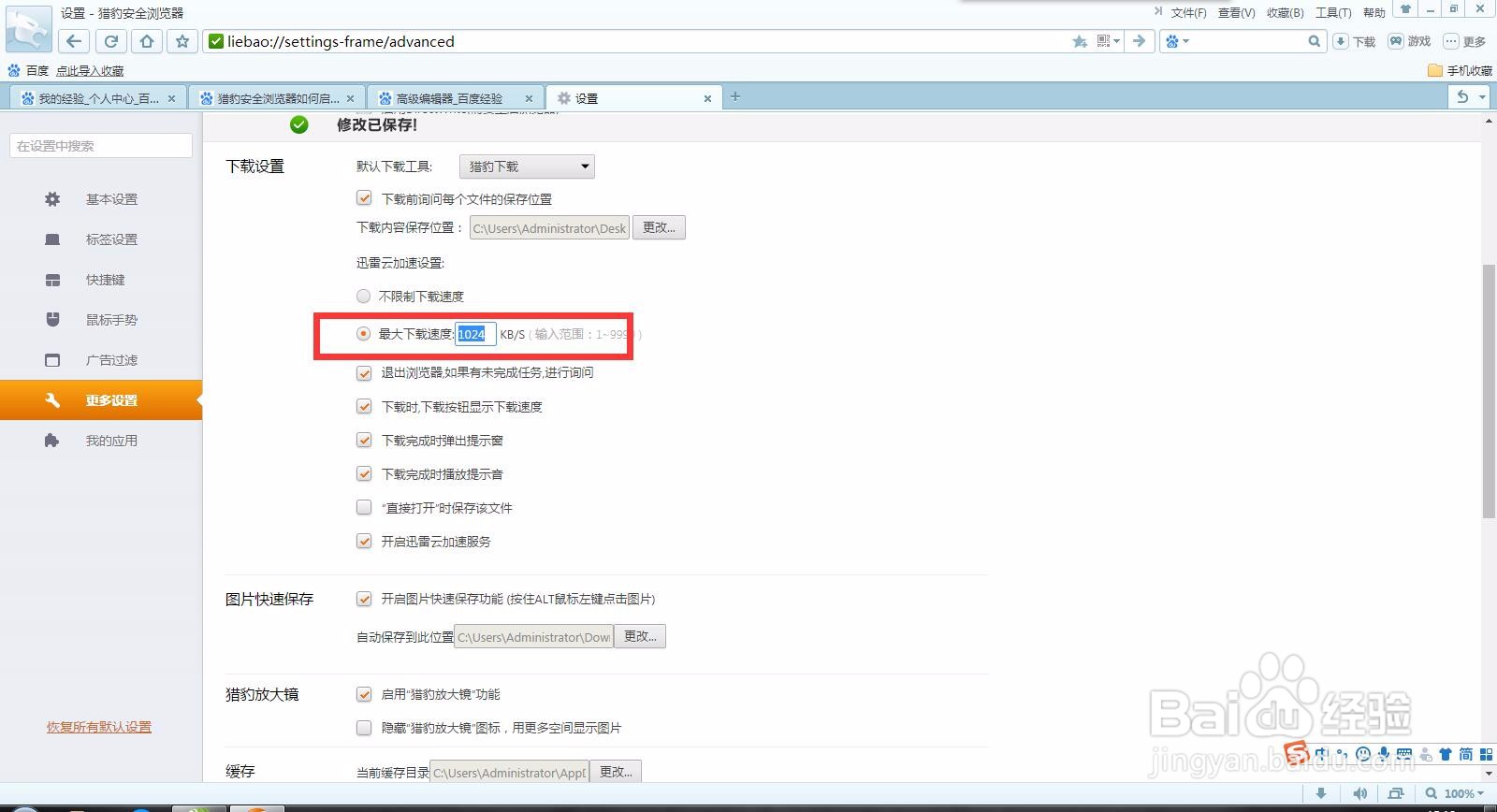Open Sogou emoji smiley icon
Screen dimensions: 1497x812
point(1363,754)
